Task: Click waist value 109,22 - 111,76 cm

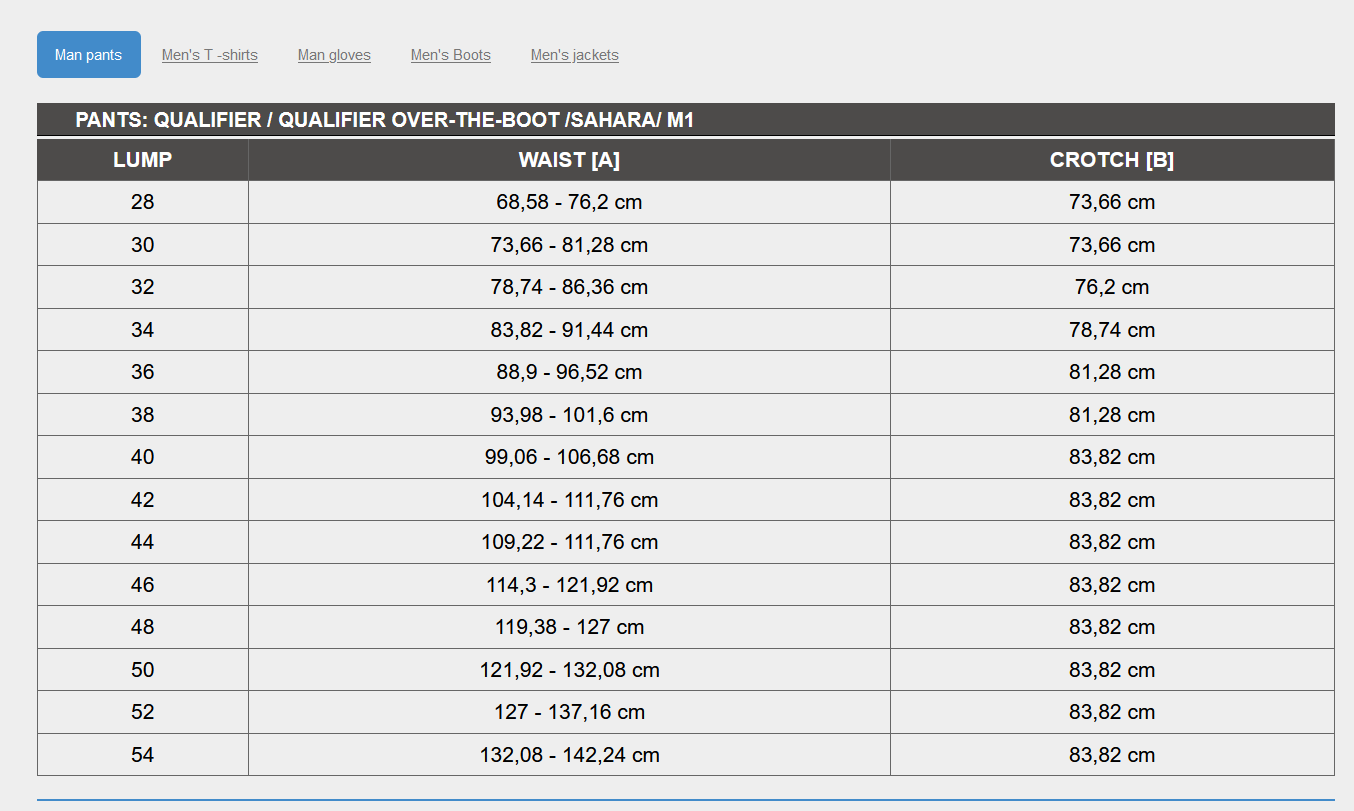Action: click(569, 542)
